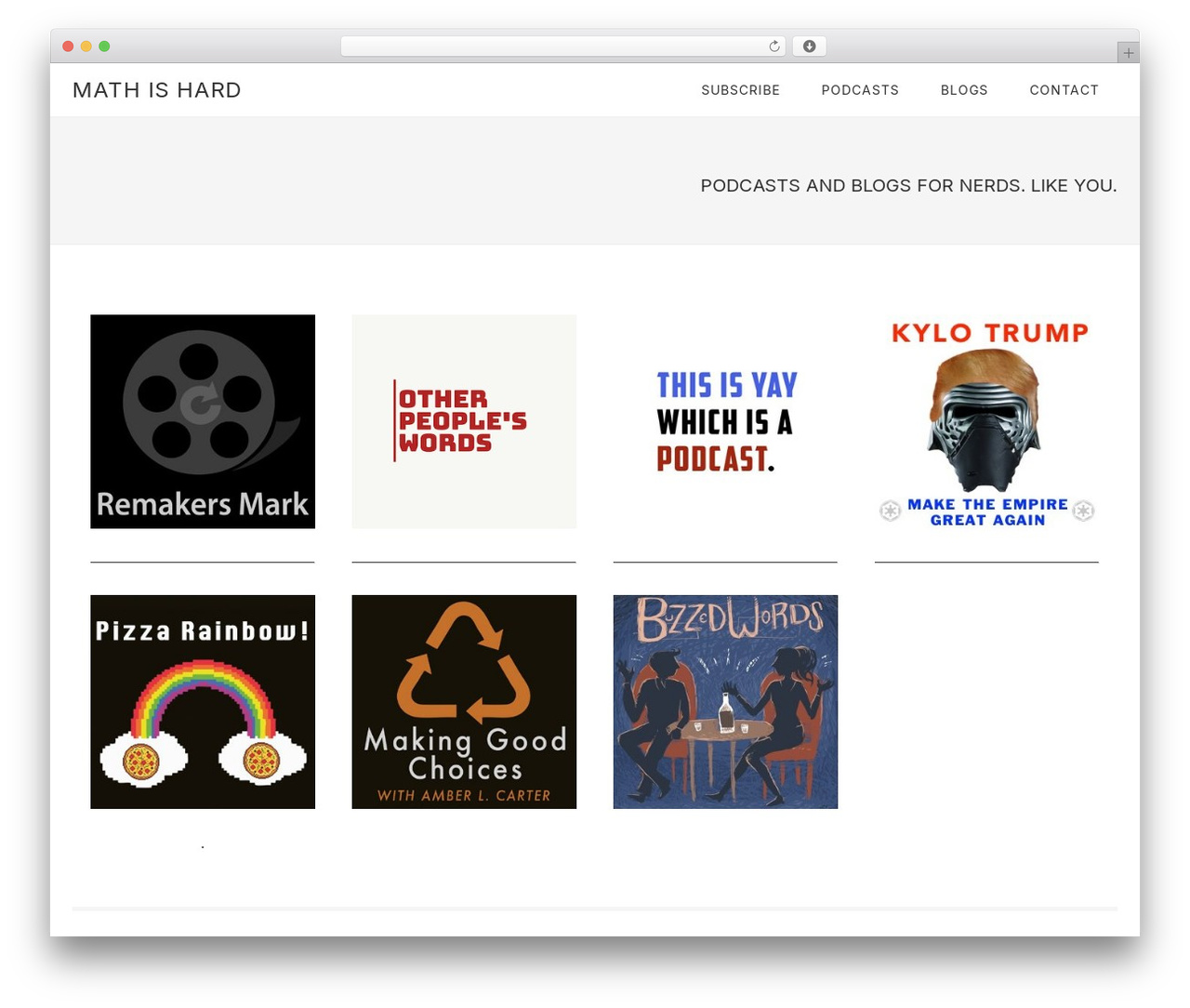The height and width of the screenshot is (1008, 1190).
Task: Open the Podcasts menu item
Action: click(860, 90)
